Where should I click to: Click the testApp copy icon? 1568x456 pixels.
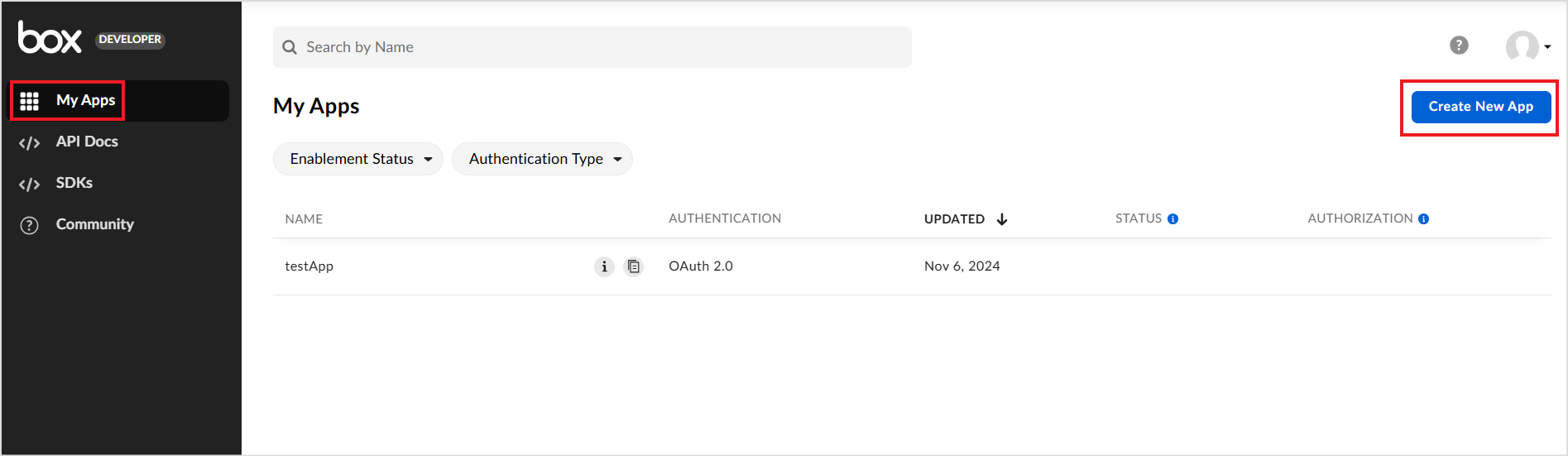pos(634,266)
